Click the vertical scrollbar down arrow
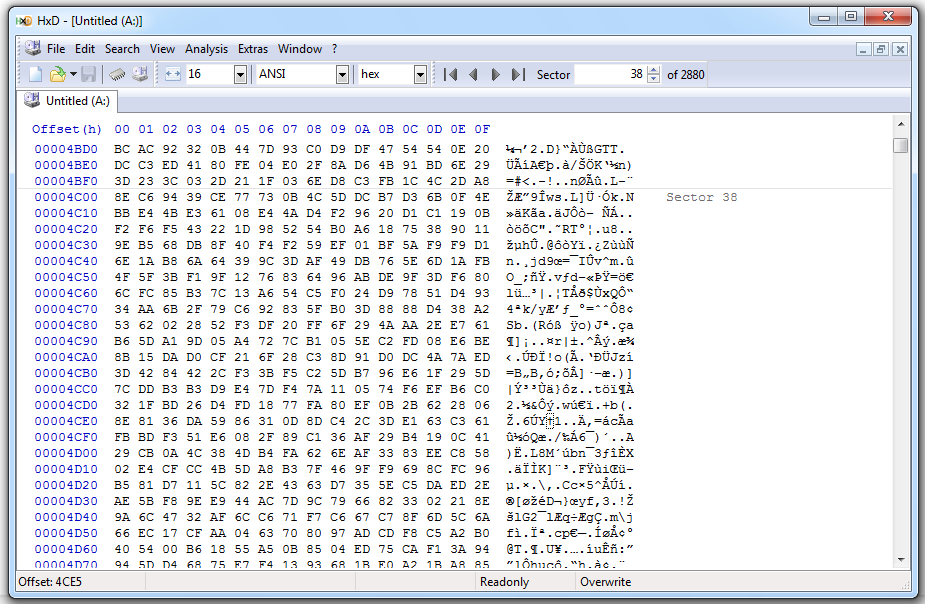Image resolution: width=925 pixels, height=604 pixels. point(901,560)
